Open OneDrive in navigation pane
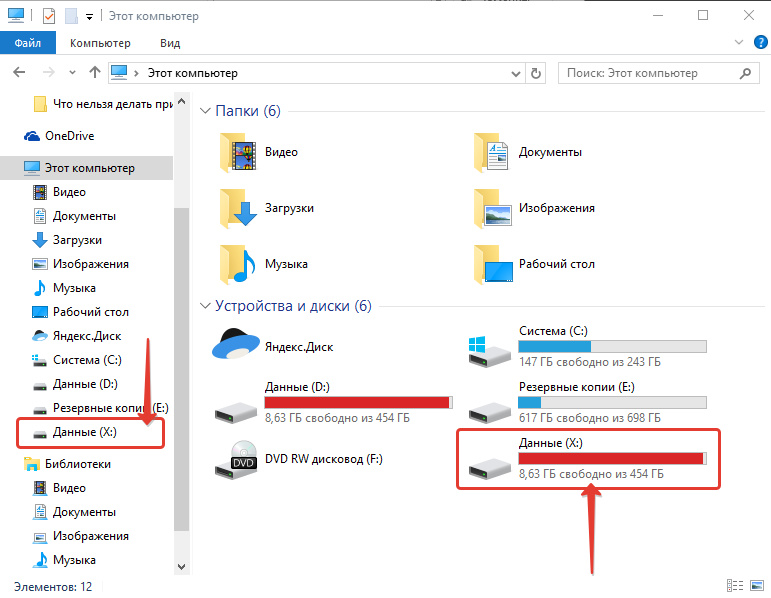 [59, 136]
